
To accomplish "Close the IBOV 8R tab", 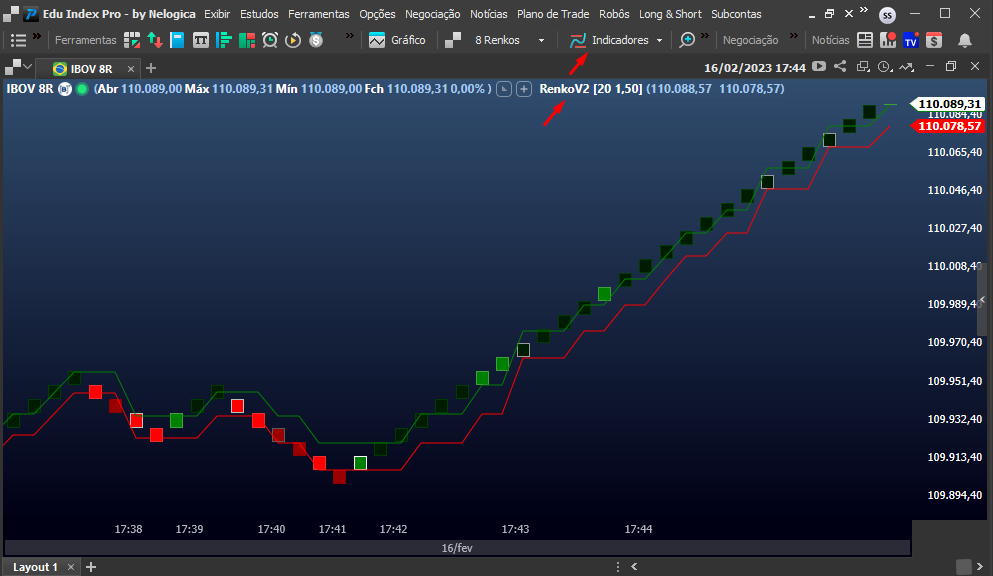I will pyautogui.click(x=130, y=68).
